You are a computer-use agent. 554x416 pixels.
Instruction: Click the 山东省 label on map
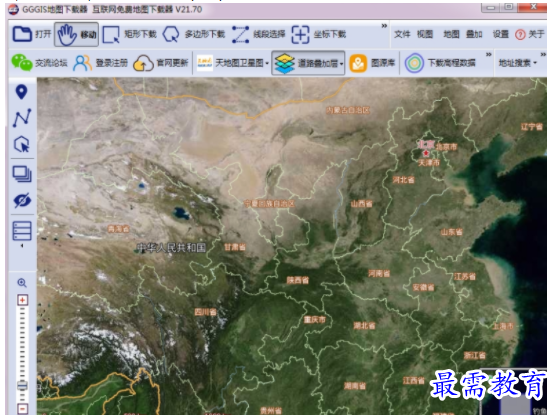(x=451, y=232)
